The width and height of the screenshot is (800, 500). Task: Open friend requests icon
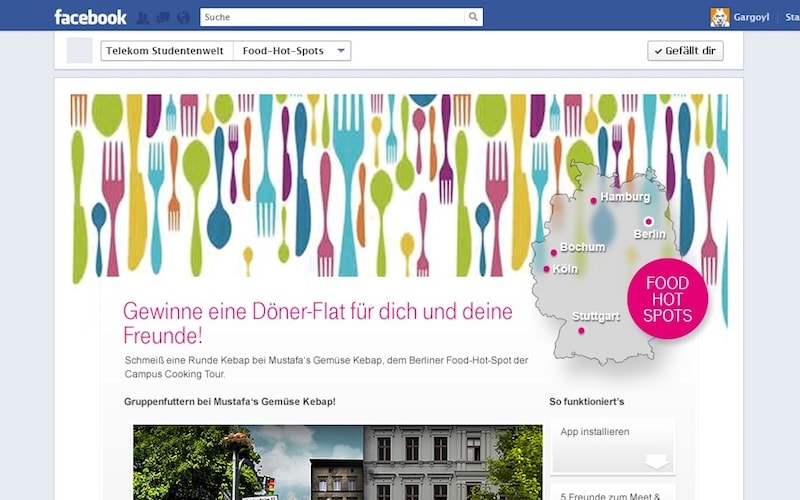coord(144,17)
